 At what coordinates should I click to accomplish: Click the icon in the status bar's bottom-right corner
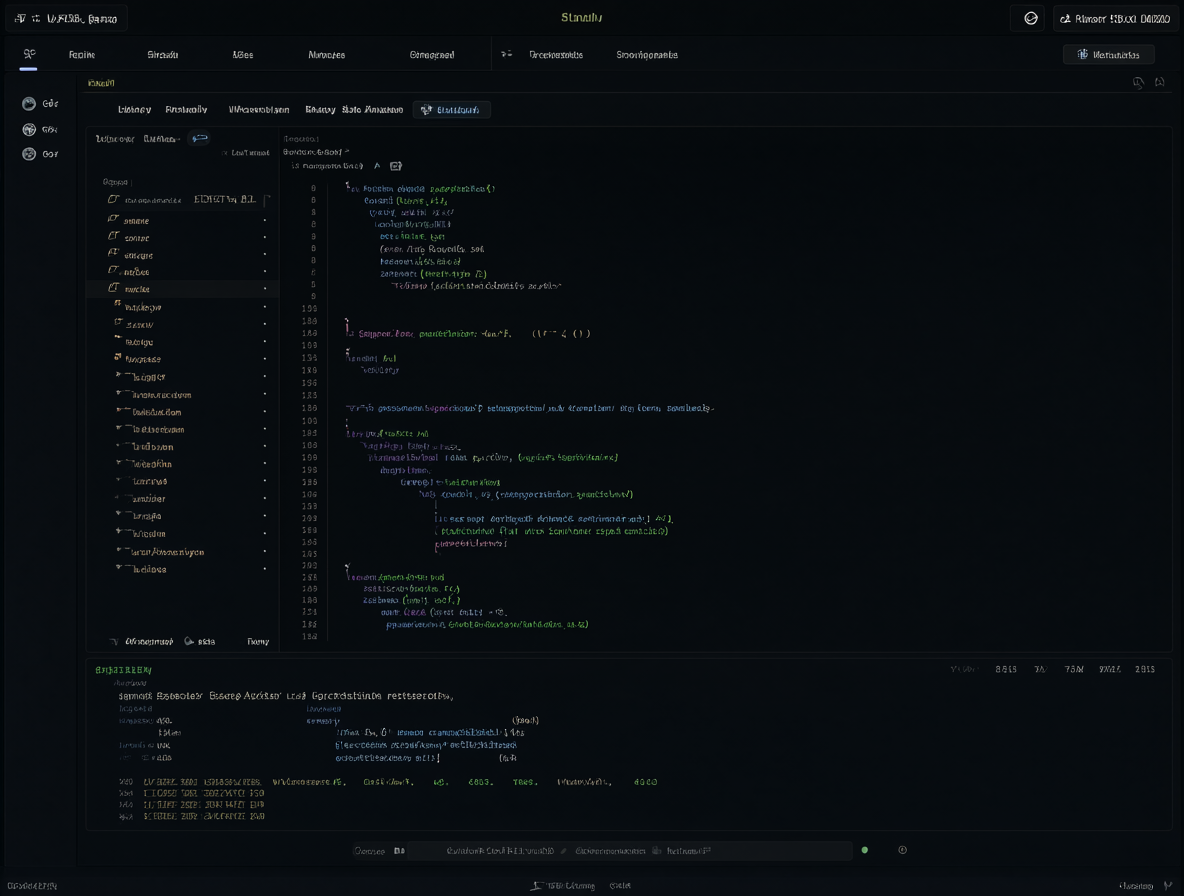(1168, 886)
